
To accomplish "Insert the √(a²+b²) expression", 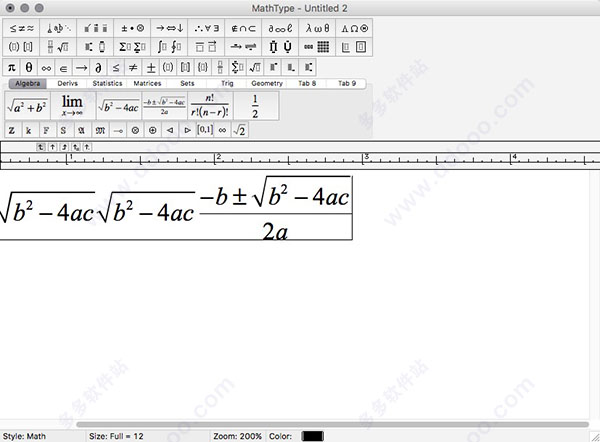I will click(27, 106).
